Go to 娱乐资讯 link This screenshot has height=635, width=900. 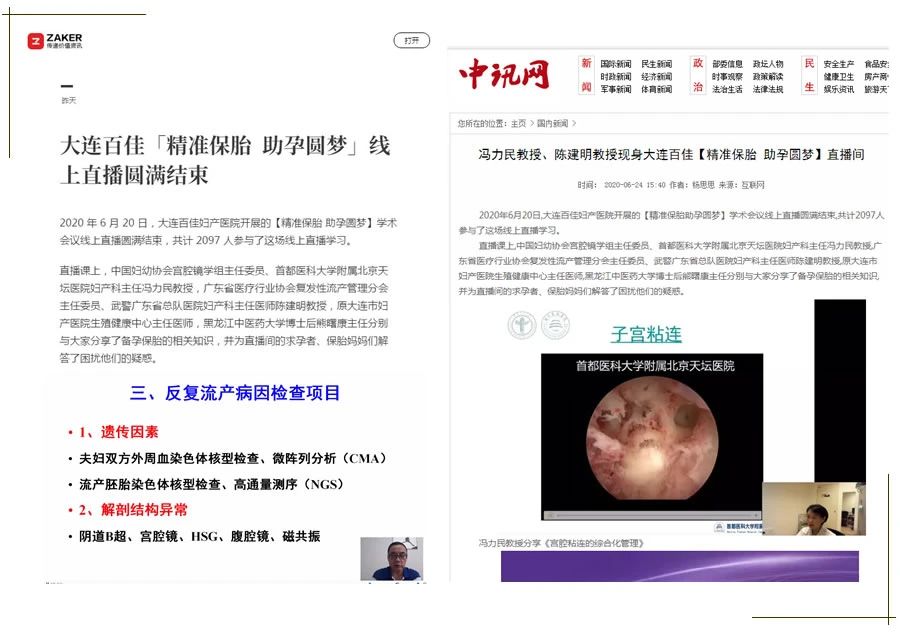[x=838, y=90]
